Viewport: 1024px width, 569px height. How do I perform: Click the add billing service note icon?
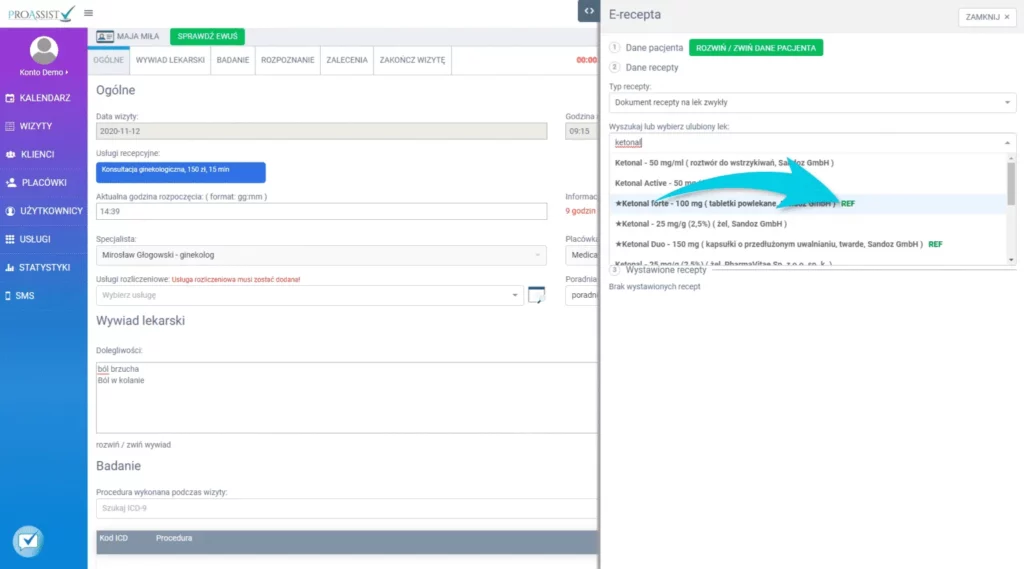[536, 295]
